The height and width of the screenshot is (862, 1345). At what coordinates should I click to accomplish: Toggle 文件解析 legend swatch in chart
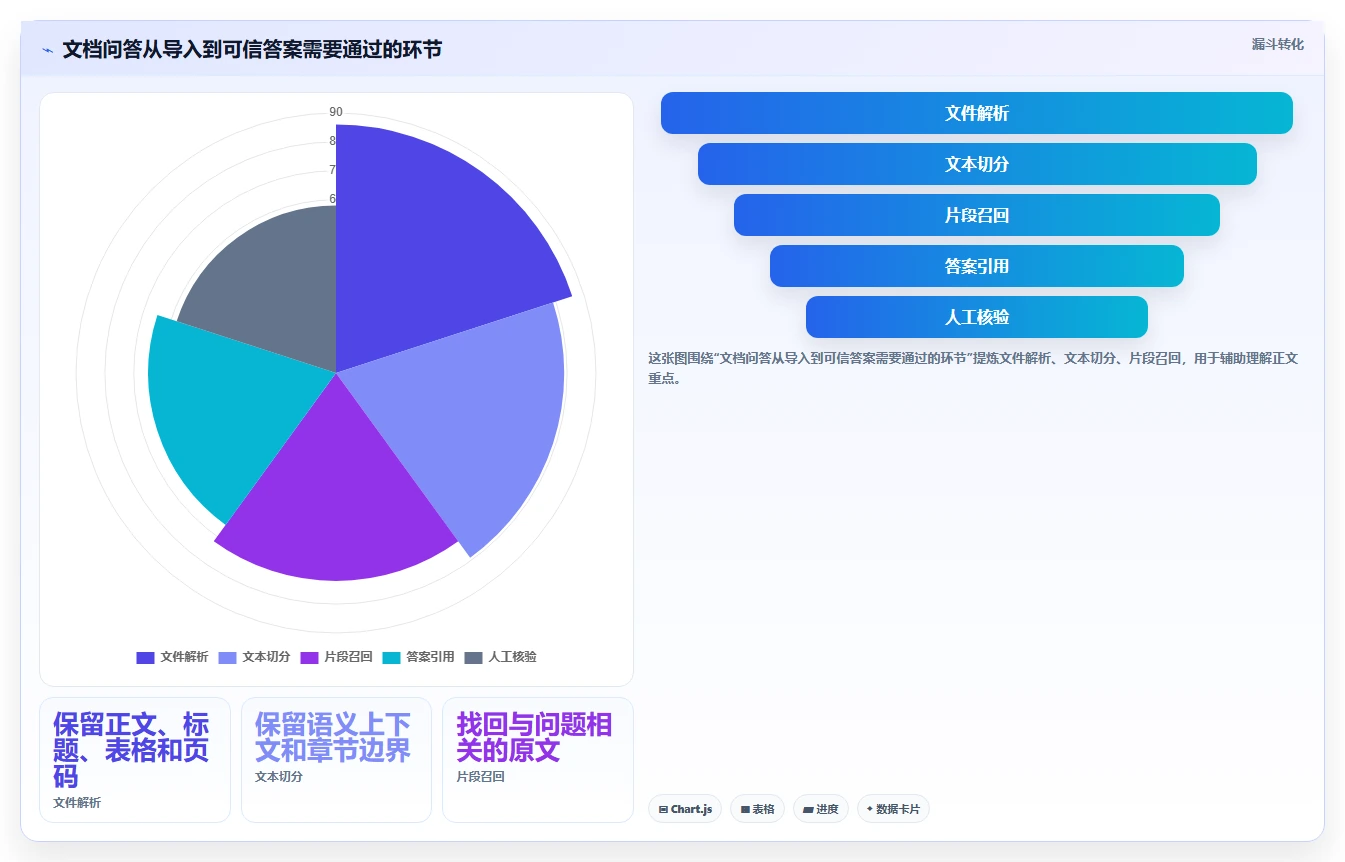click(145, 657)
